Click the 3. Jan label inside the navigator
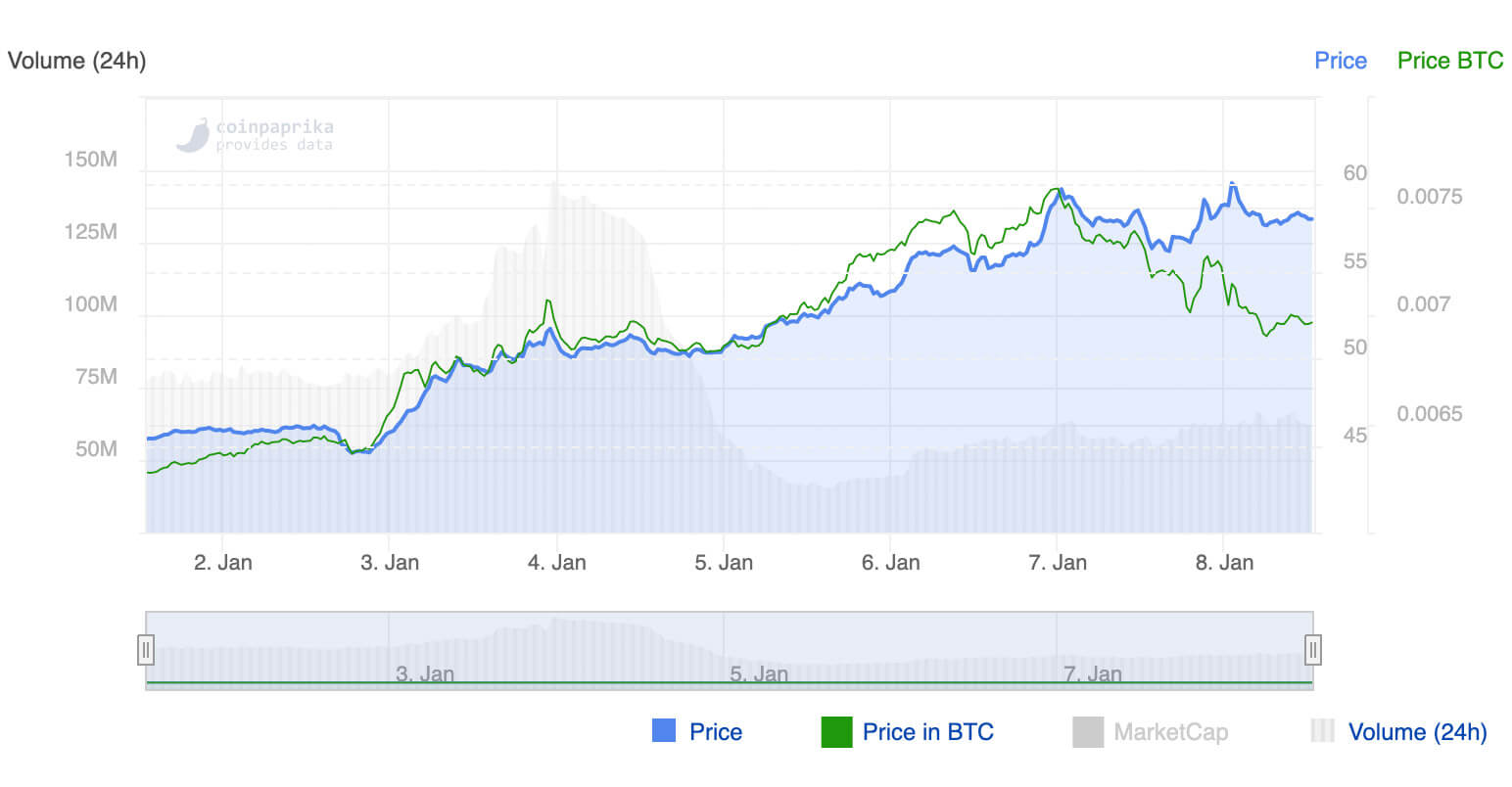This screenshot has height=787, width=1512. click(426, 673)
